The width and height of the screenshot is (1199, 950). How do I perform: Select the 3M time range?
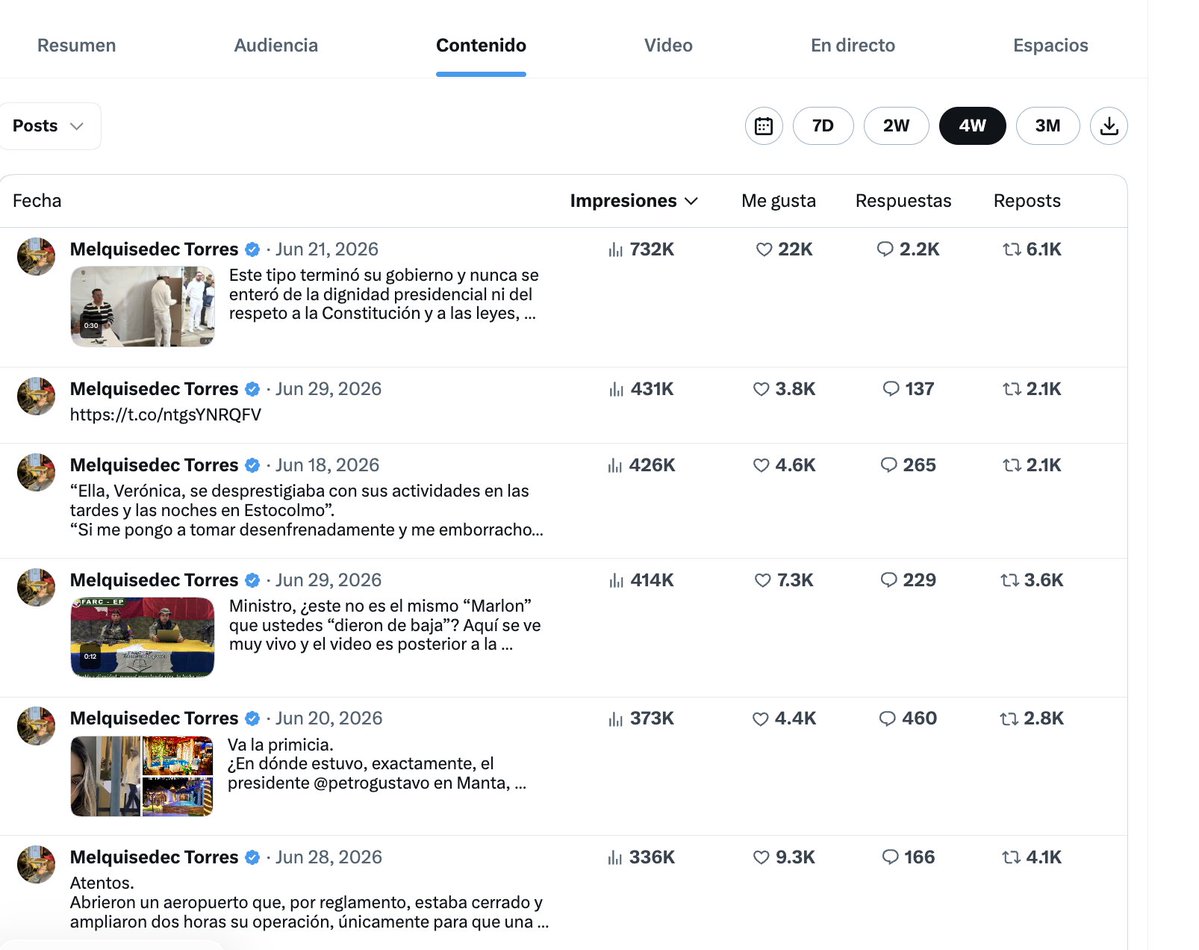[1048, 126]
